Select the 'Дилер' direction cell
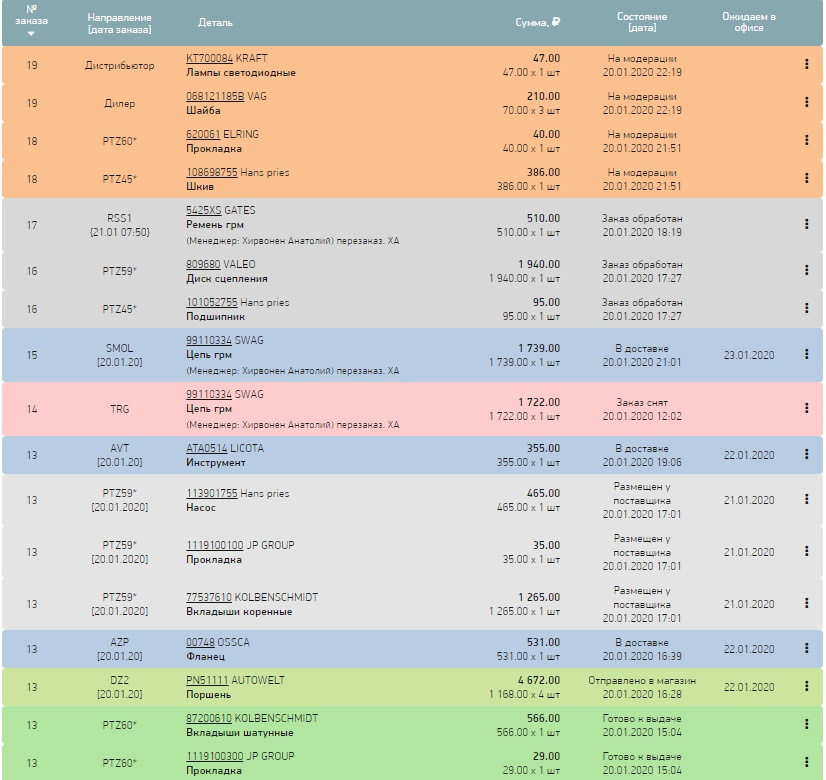This screenshot has height=780, width=826. [x=120, y=104]
